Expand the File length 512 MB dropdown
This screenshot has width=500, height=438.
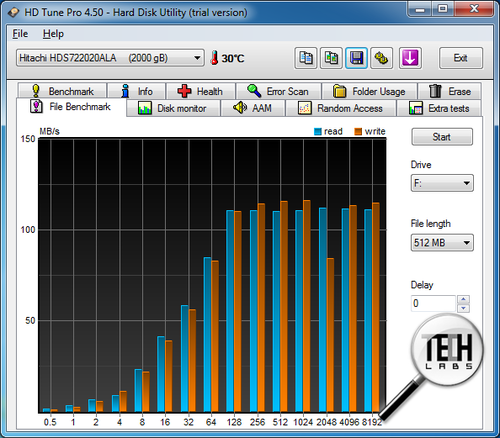click(x=442, y=242)
